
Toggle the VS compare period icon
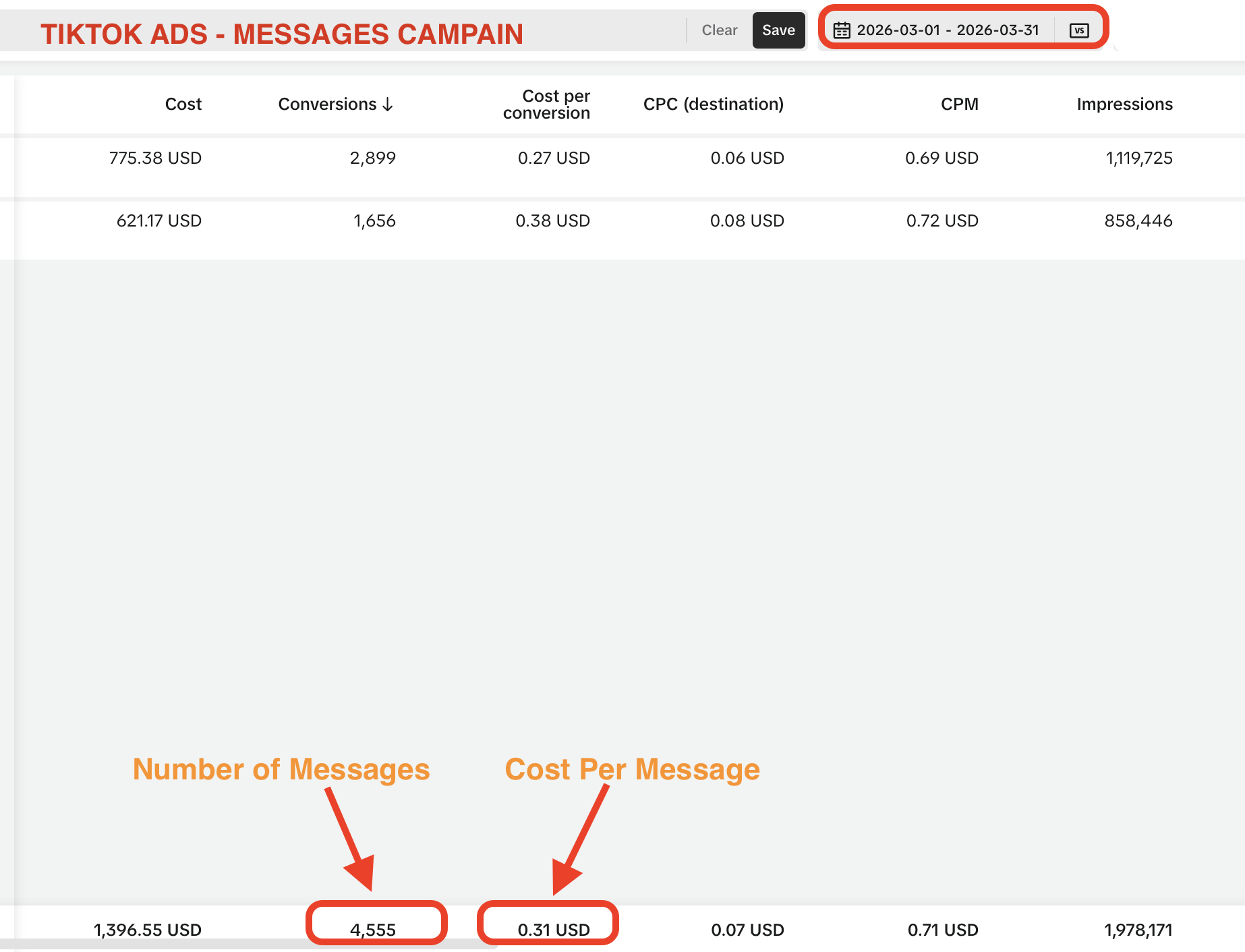click(1079, 30)
